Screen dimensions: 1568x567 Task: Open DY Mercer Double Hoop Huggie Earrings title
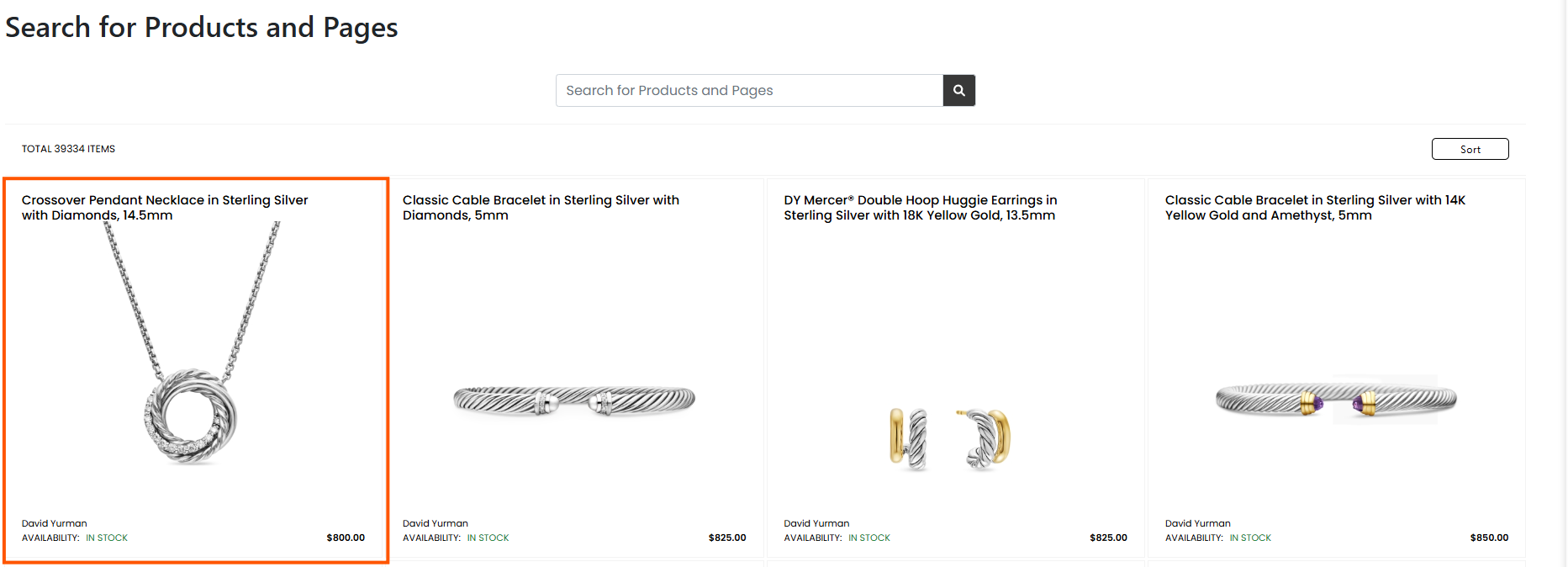coord(921,208)
